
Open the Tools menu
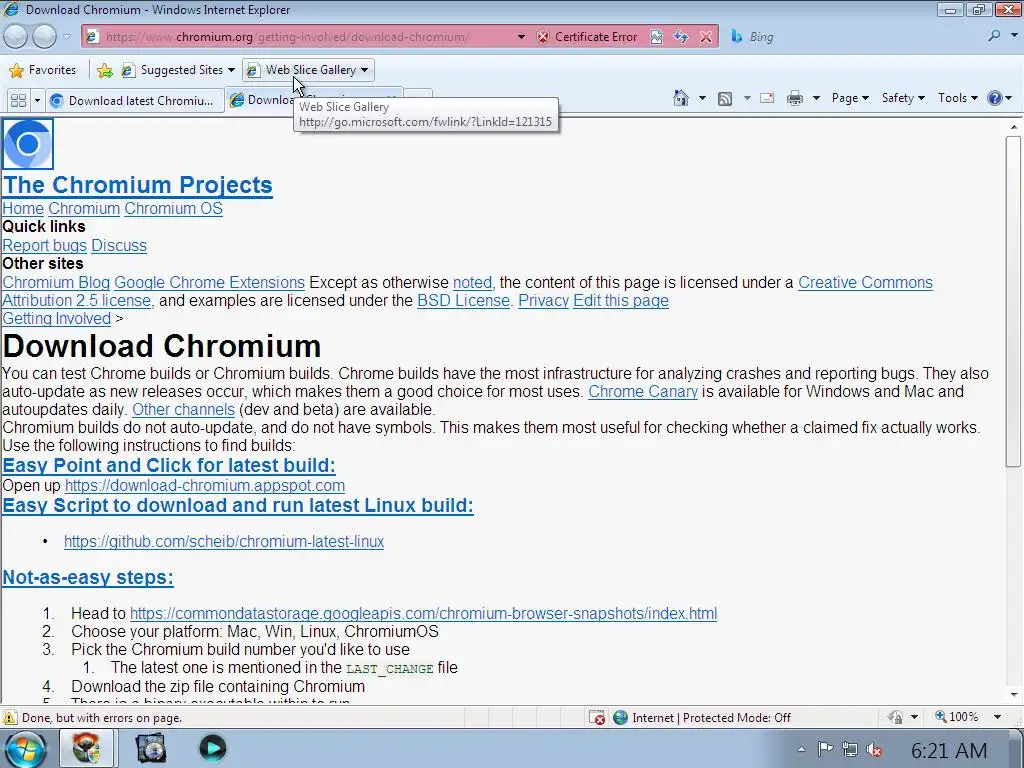957,98
